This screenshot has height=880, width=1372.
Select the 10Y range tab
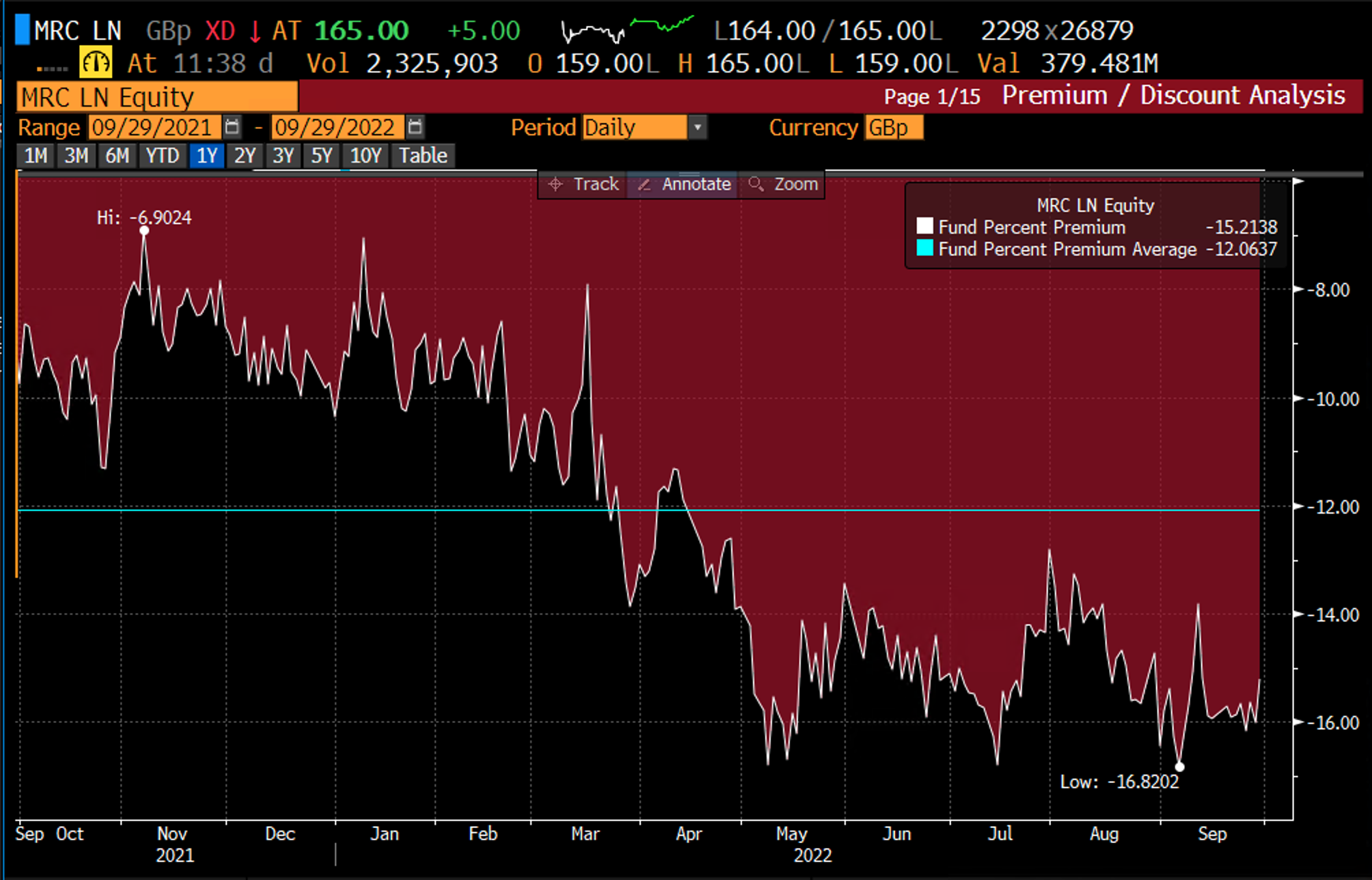366,156
